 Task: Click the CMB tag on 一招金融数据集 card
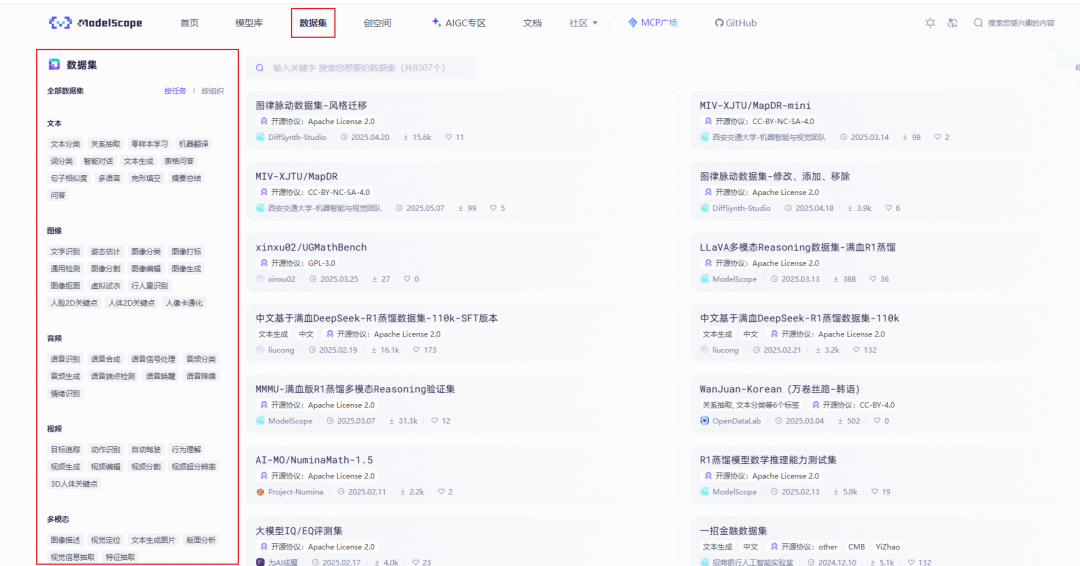[x=856, y=547]
